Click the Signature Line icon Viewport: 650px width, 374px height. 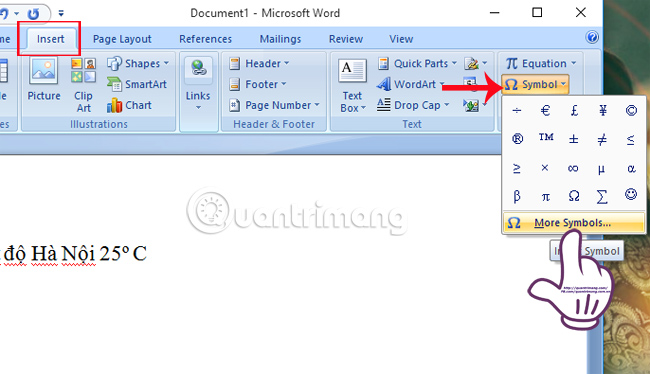click(x=472, y=63)
